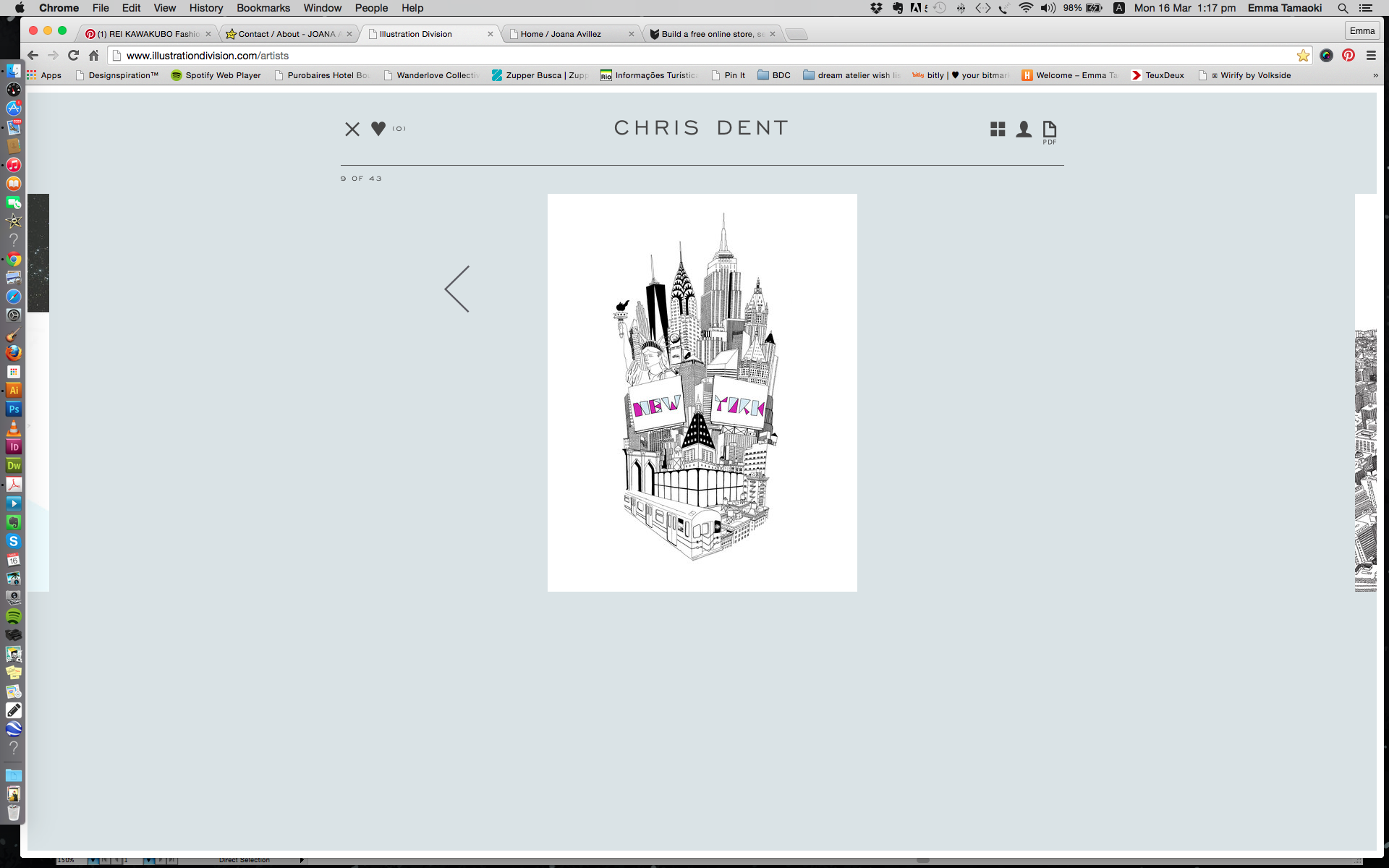Screen dimensions: 1389x868
Task: Open the grid thumbnail view
Action: pos(998,129)
